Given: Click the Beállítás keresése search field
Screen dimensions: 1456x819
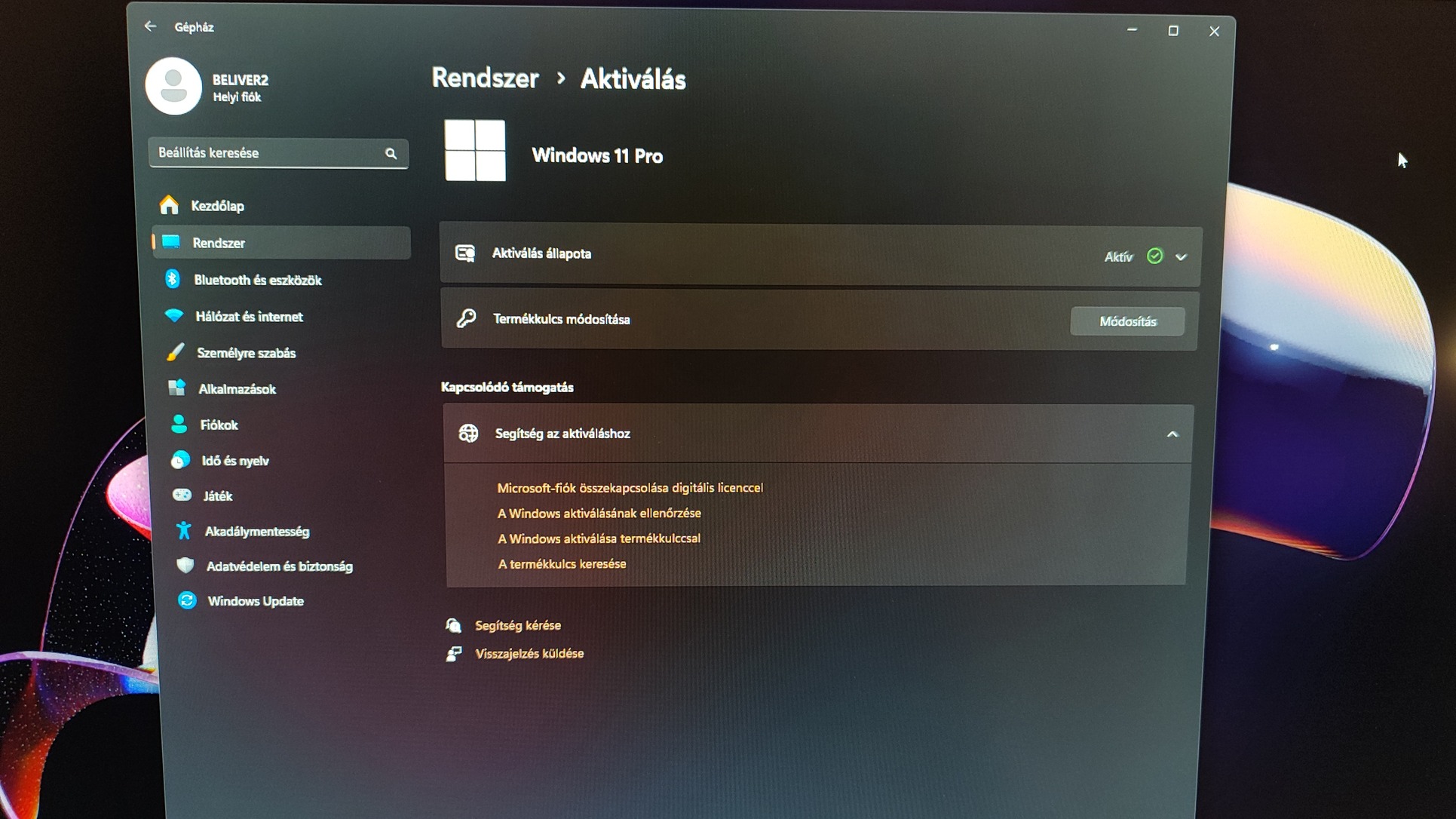Looking at the screenshot, I should [268, 153].
